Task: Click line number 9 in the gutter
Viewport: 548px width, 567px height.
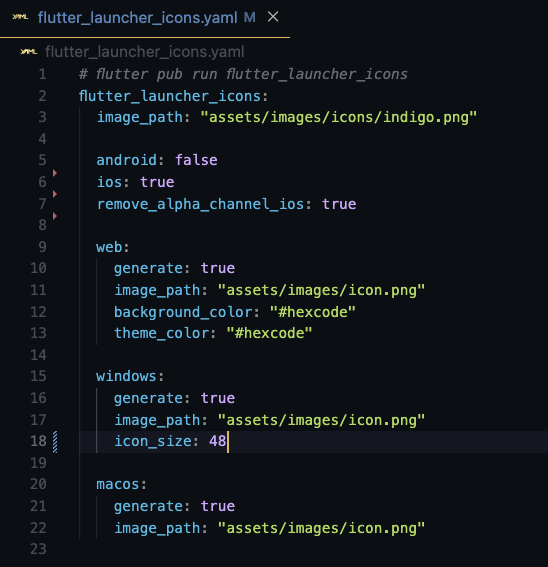Action: pos(42,247)
